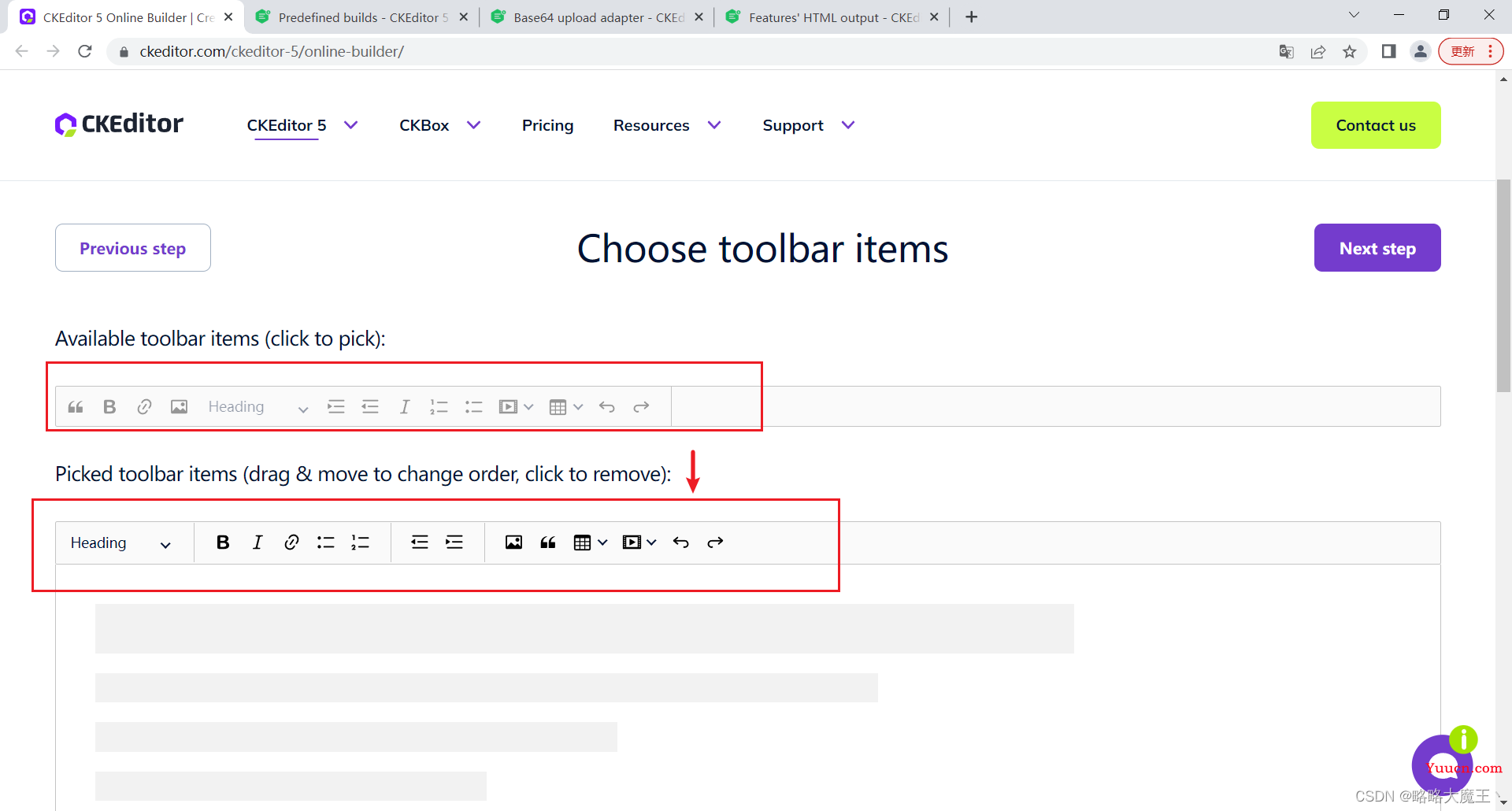This screenshot has width=1512, height=811.
Task: Open the chat support bubble
Action: coord(1443,765)
